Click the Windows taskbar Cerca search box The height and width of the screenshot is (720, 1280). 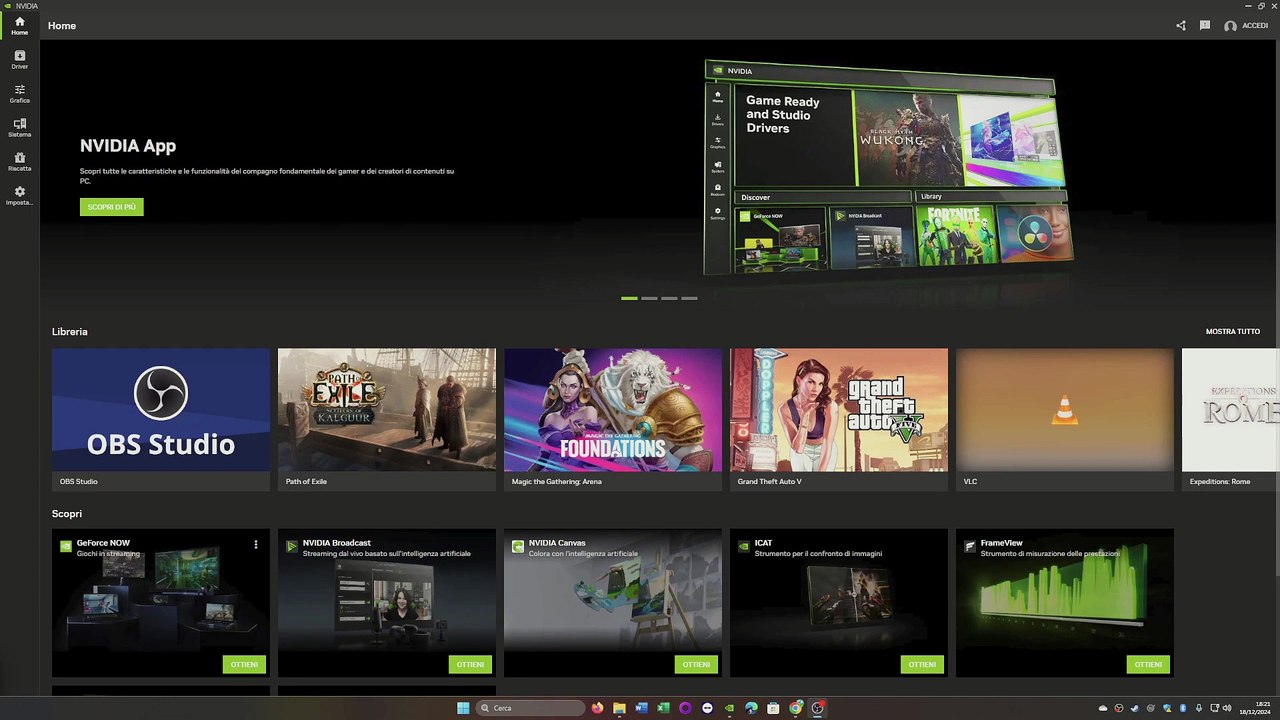click(x=530, y=708)
